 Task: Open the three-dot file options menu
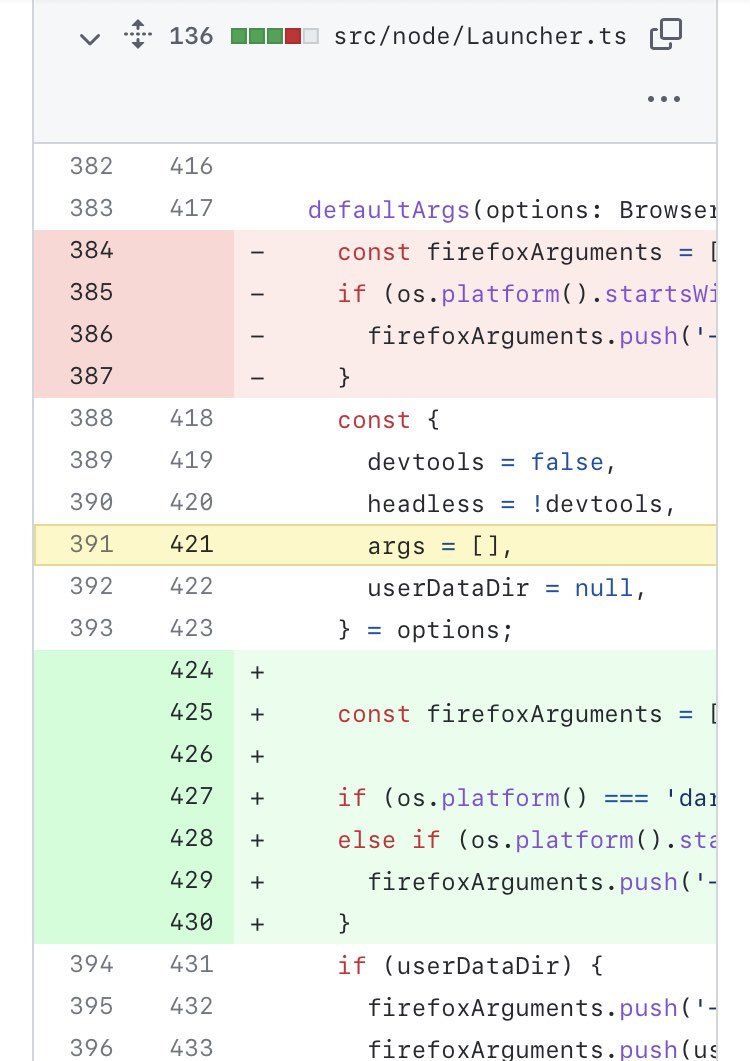coord(663,99)
